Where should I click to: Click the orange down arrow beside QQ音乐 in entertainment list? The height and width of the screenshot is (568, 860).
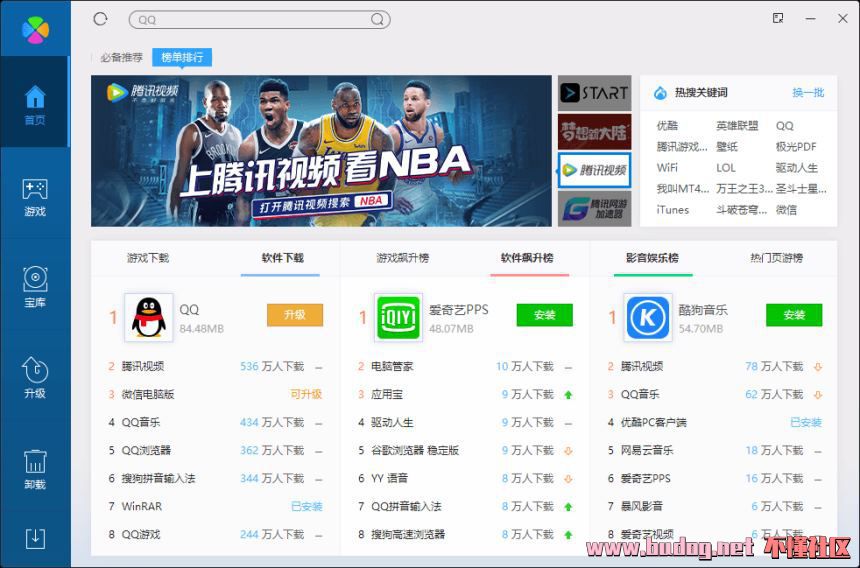tap(818, 395)
